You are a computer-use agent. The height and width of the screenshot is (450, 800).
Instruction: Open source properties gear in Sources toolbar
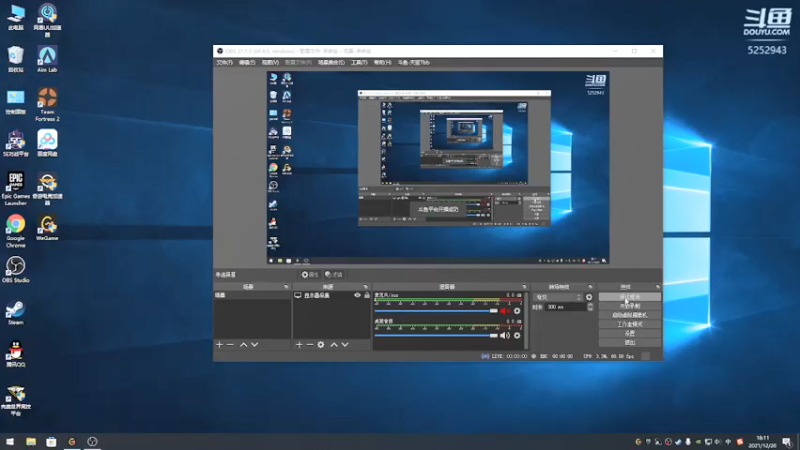[x=321, y=345]
